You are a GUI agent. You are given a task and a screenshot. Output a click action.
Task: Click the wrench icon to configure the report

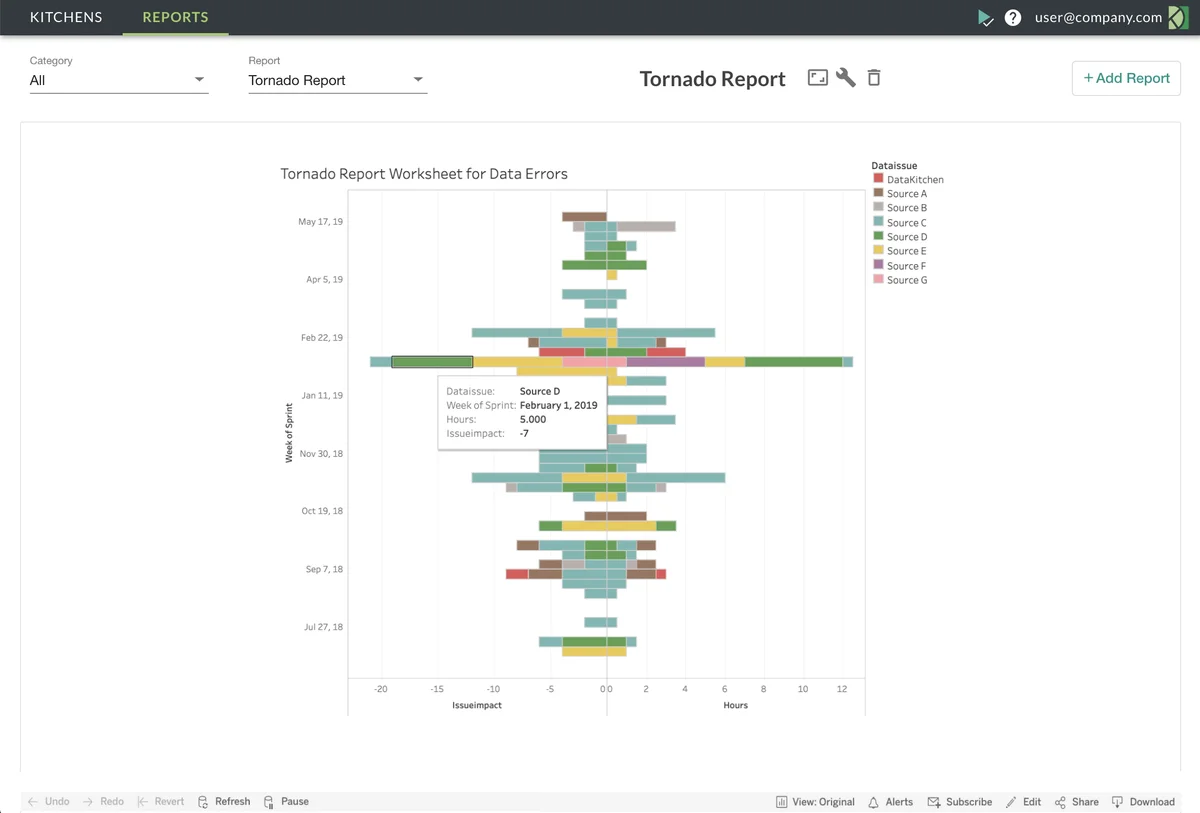point(846,77)
